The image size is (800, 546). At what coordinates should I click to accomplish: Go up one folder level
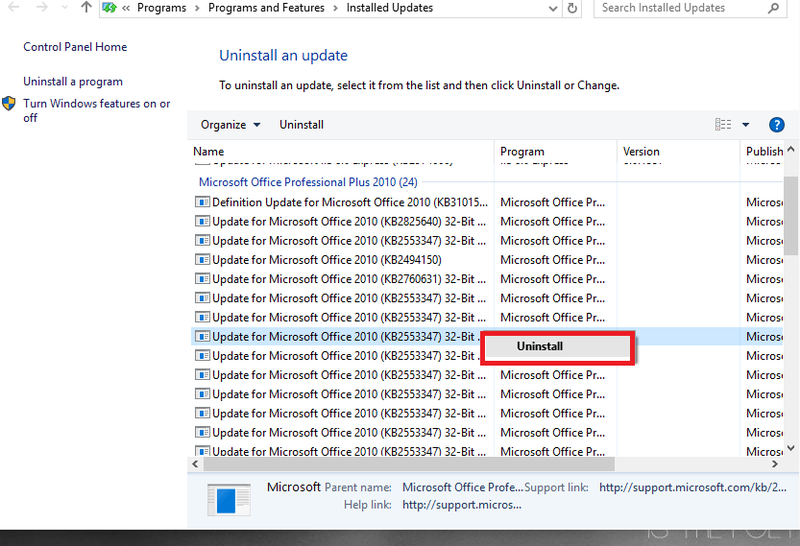pos(86,7)
